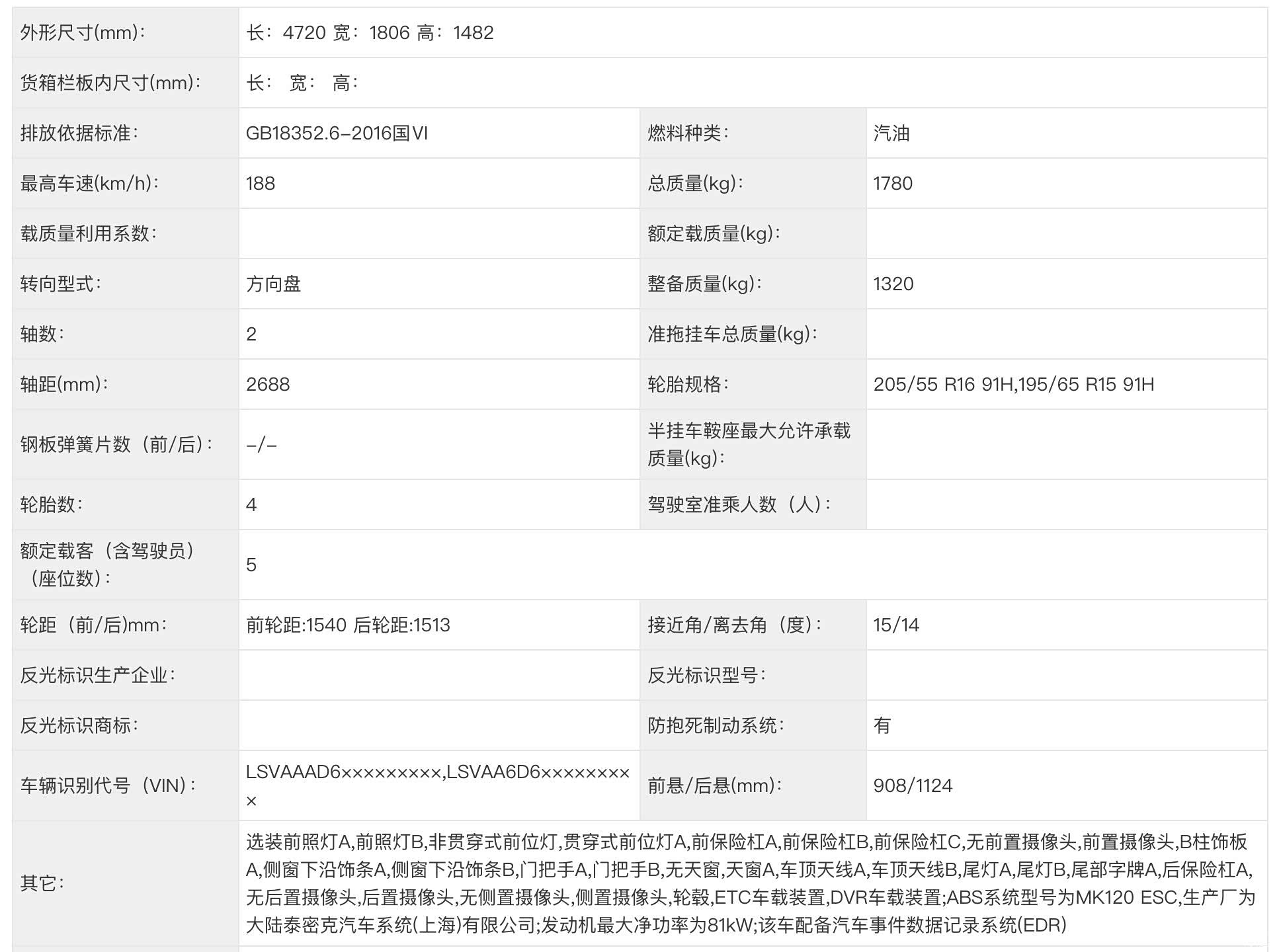Image resolution: width=1279 pixels, height=952 pixels.
Task: Click the overhang value 908/1124
Action: pyautogui.click(x=913, y=785)
